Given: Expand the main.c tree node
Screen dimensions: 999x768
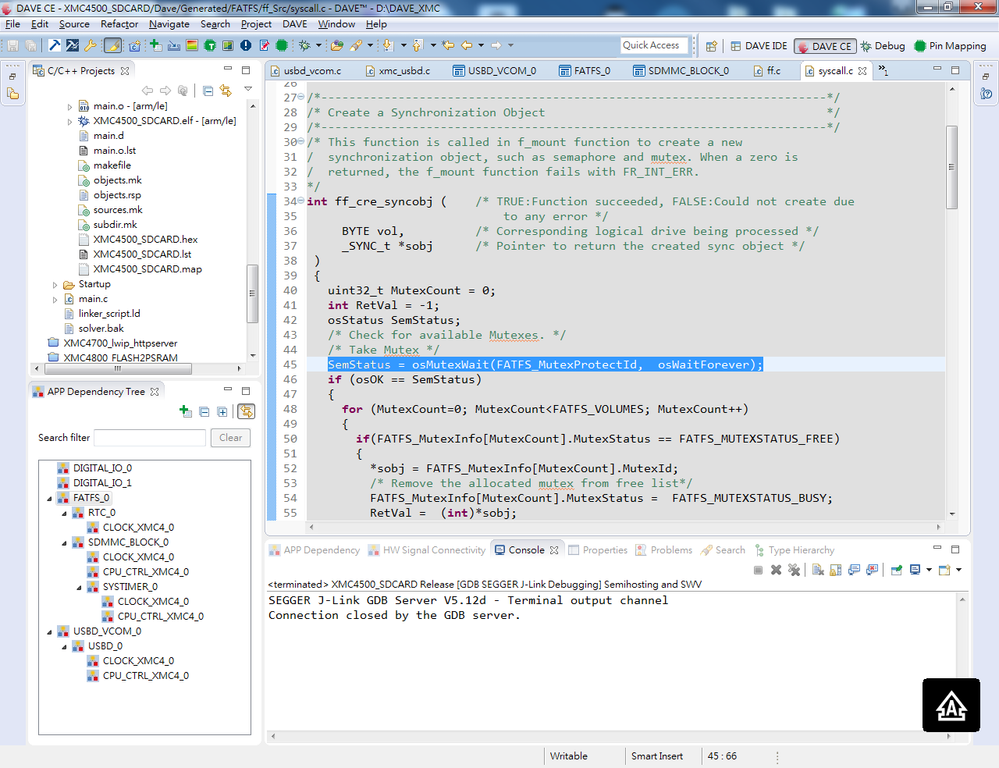Looking at the screenshot, I should click(x=55, y=299).
